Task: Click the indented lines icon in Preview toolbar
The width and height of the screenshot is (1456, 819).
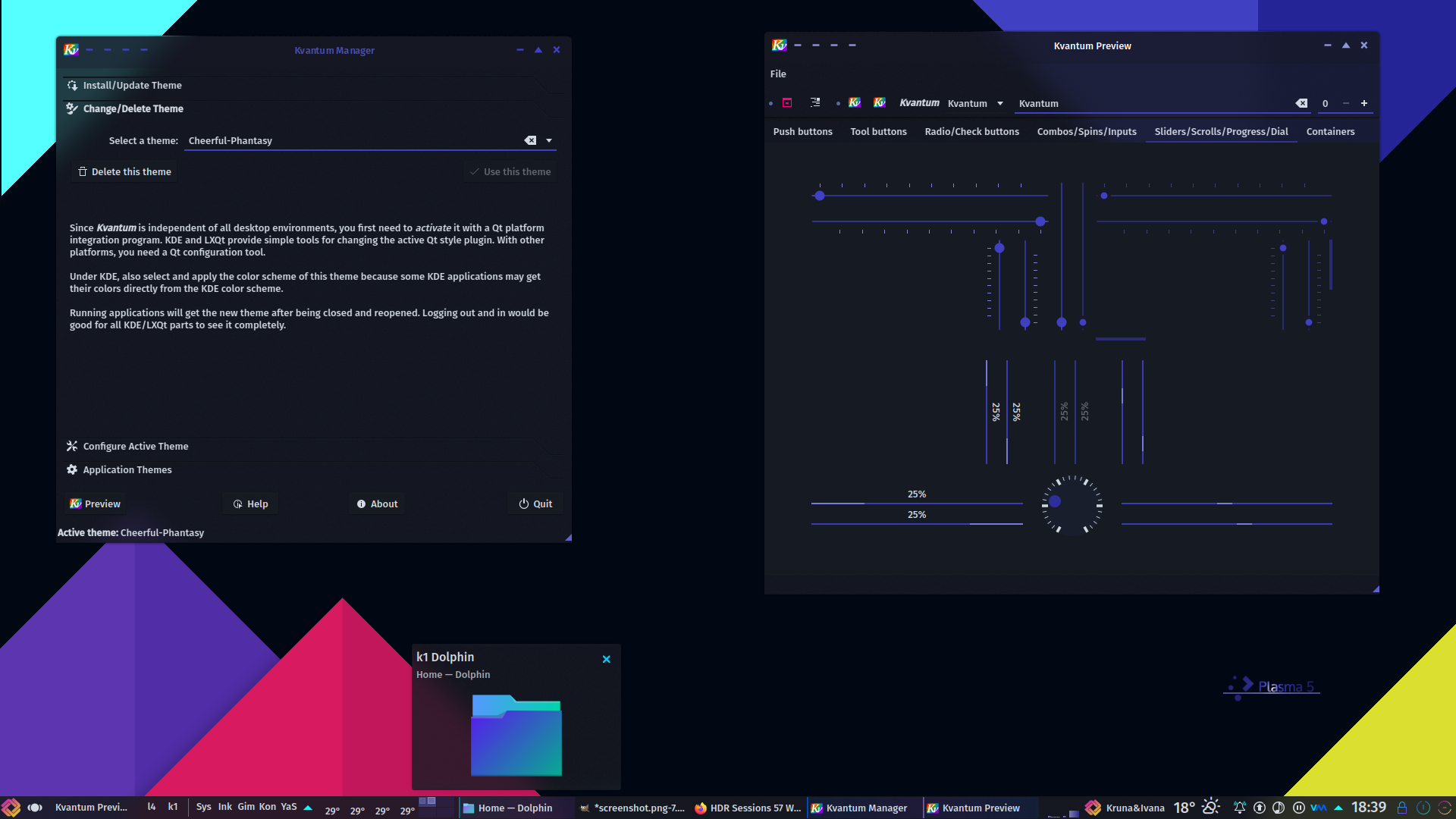Action: click(x=815, y=102)
